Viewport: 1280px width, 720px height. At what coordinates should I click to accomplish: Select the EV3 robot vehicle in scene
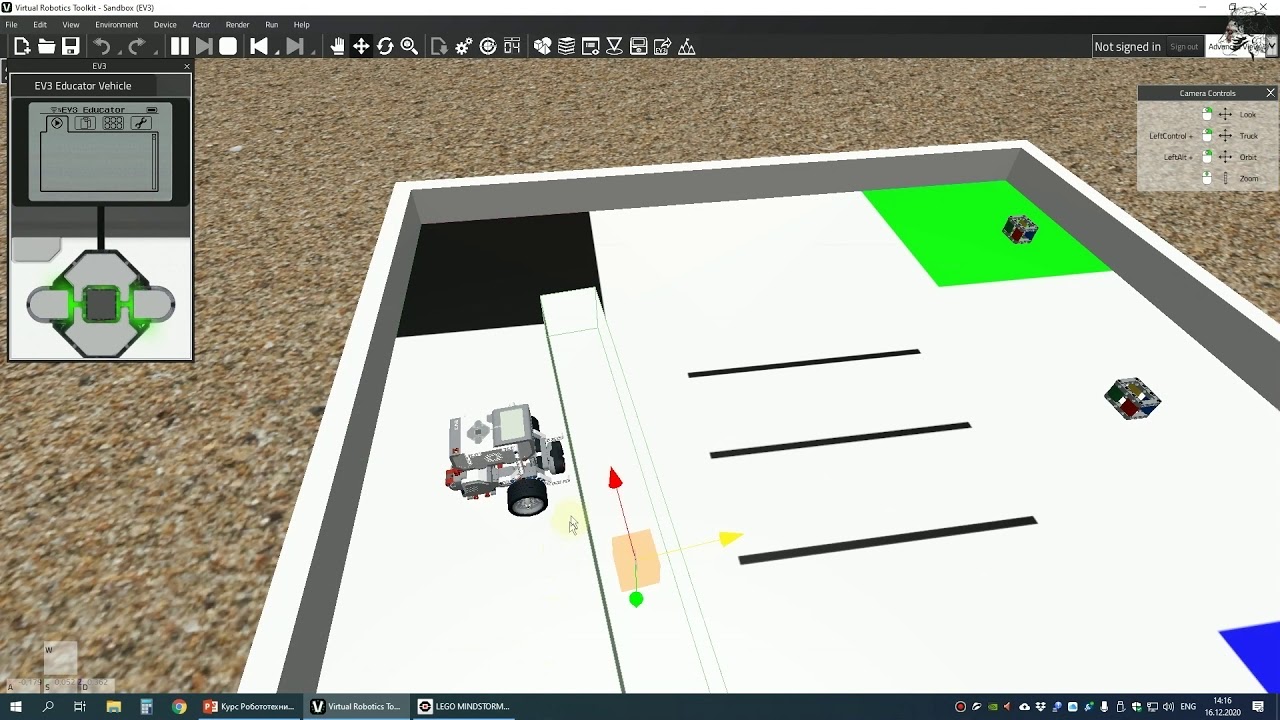(x=508, y=458)
